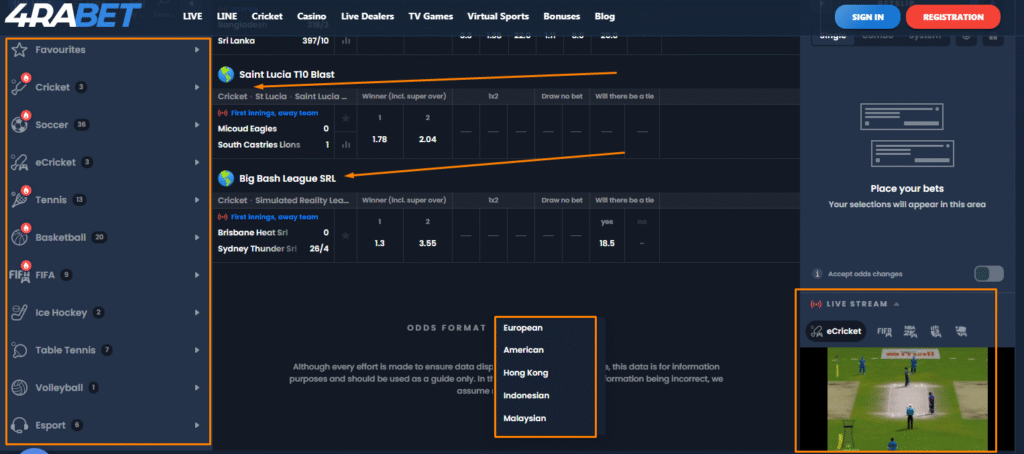1024x454 pixels.
Task: Click the FIFA icon in sidebar
Action: tap(19, 275)
